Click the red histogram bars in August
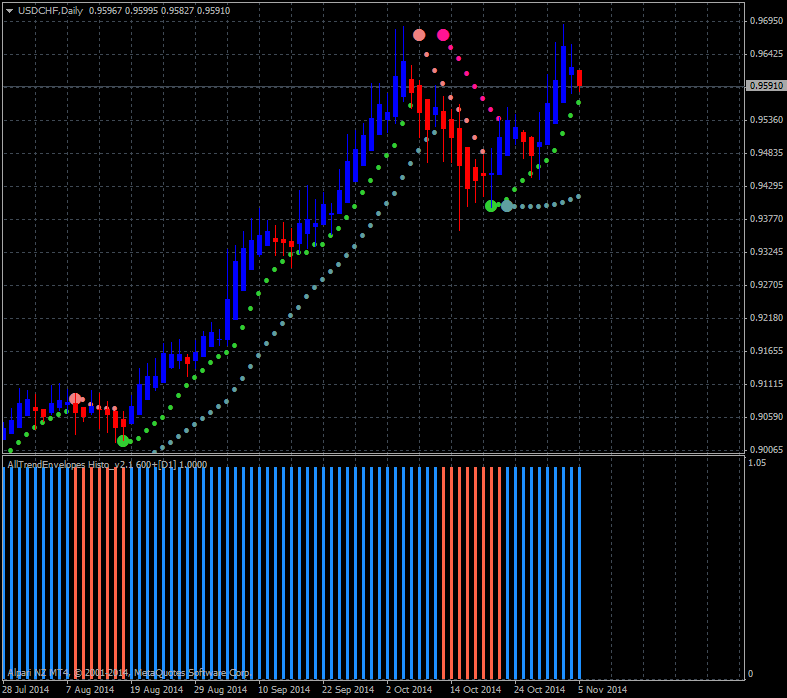This screenshot has width=787, height=698. click(99, 572)
